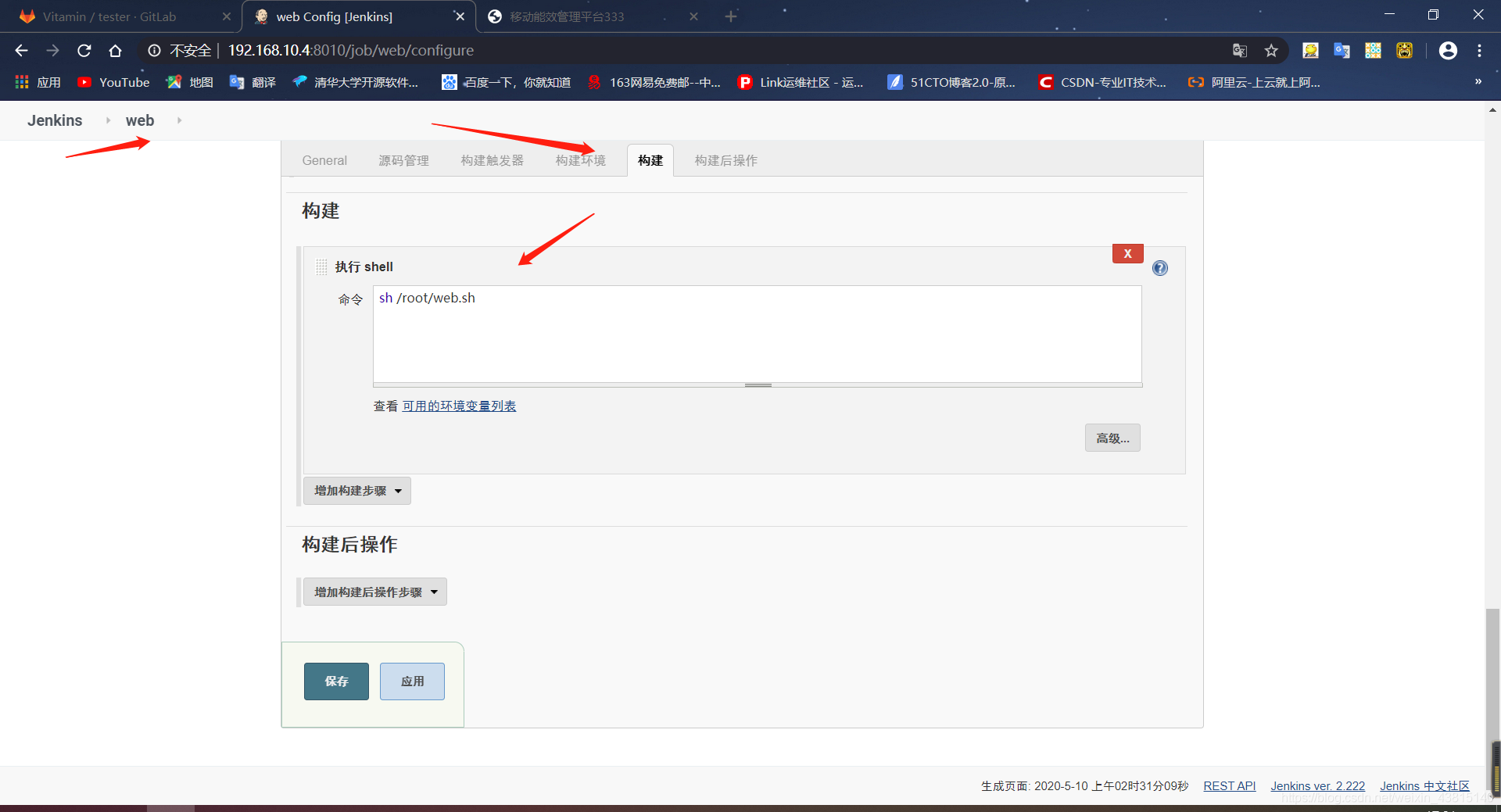Click the browser forward arrow
Screen dimensions: 1501x812
[x=52, y=50]
